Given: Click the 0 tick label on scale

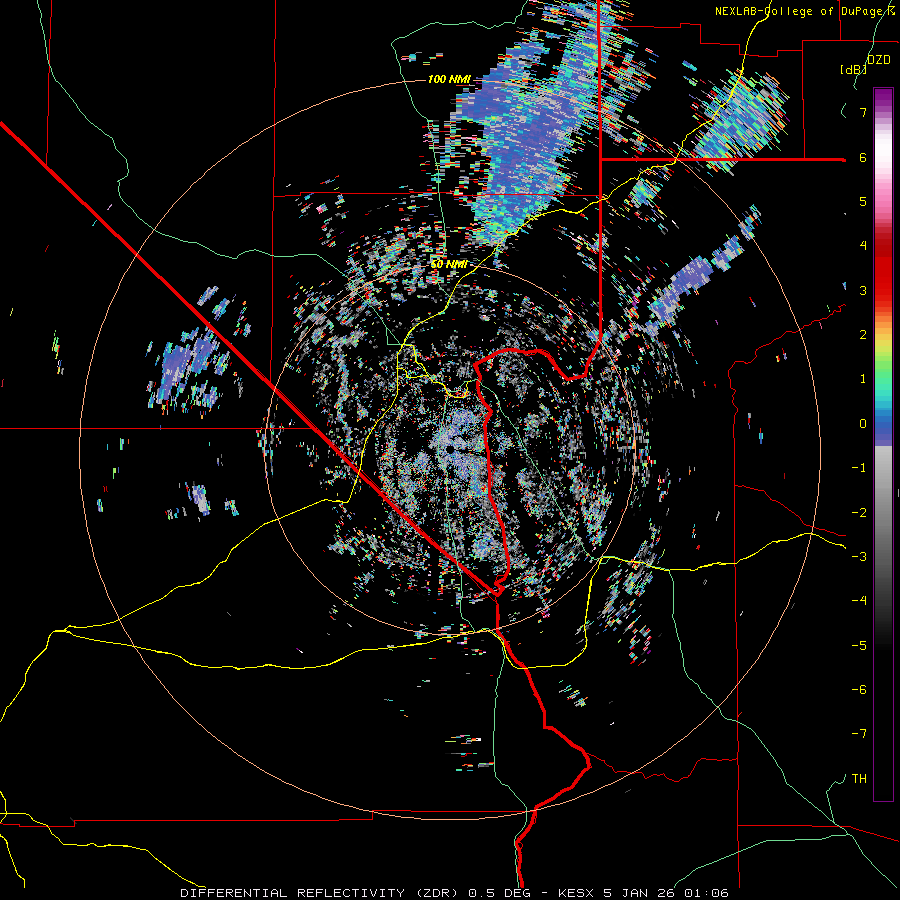Looking at the screenshot, I should click(x=863, y=424).
